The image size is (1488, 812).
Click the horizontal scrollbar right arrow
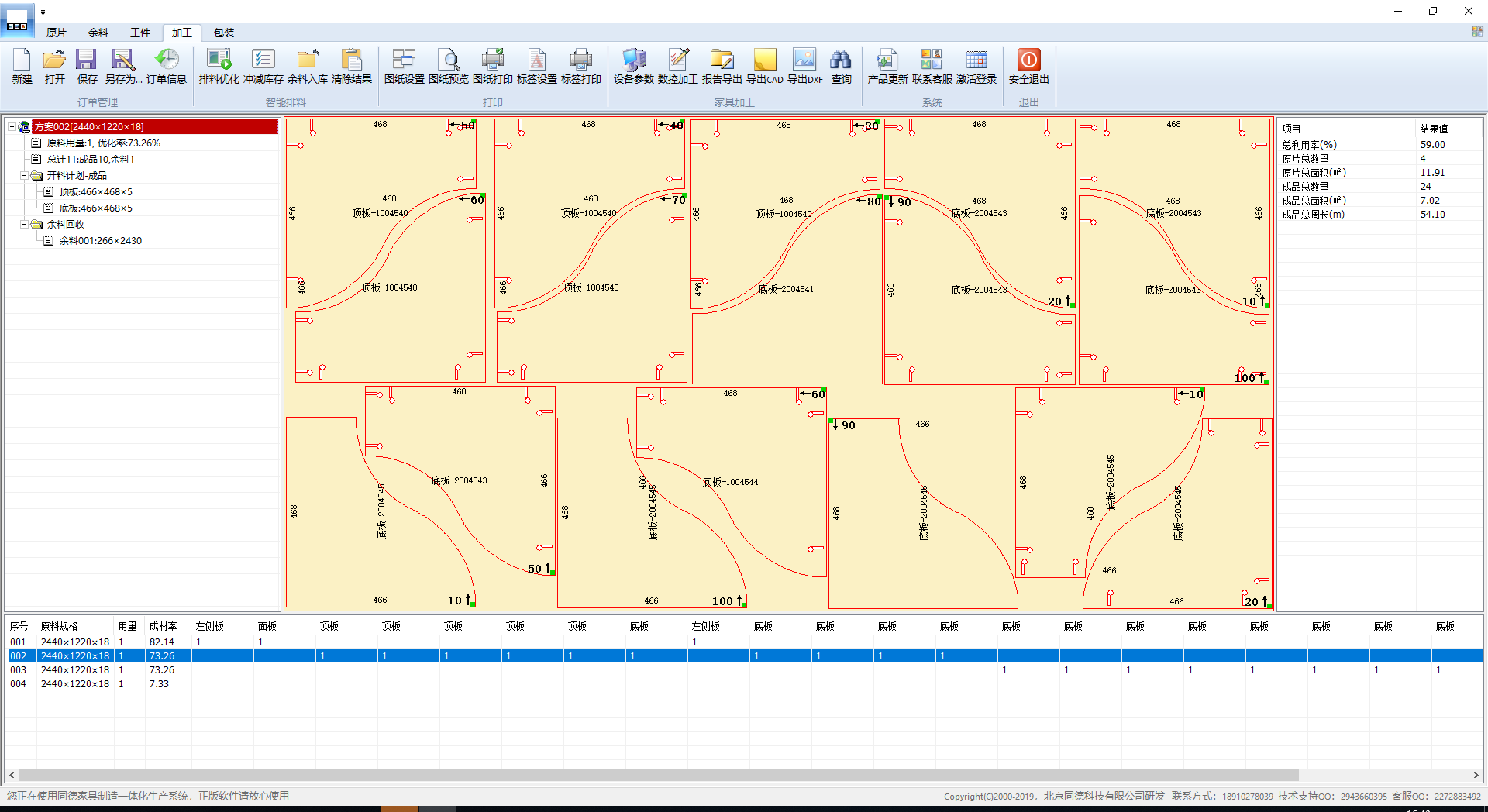[1476, 775]
